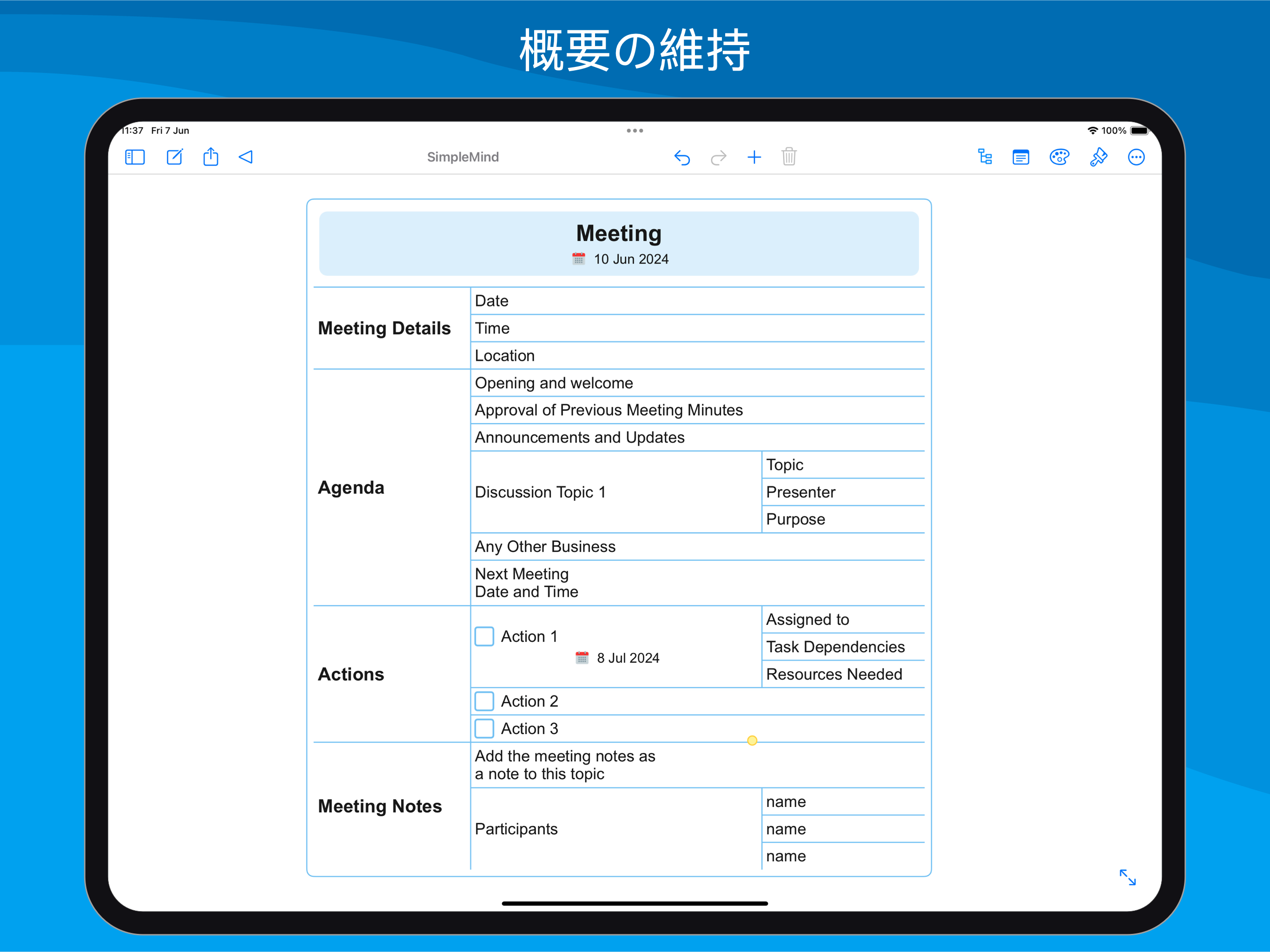The width and height of the screenshot is (1270, 952).
Task: Click the 8 Jul 2024 date label
Action: point(628,658)
